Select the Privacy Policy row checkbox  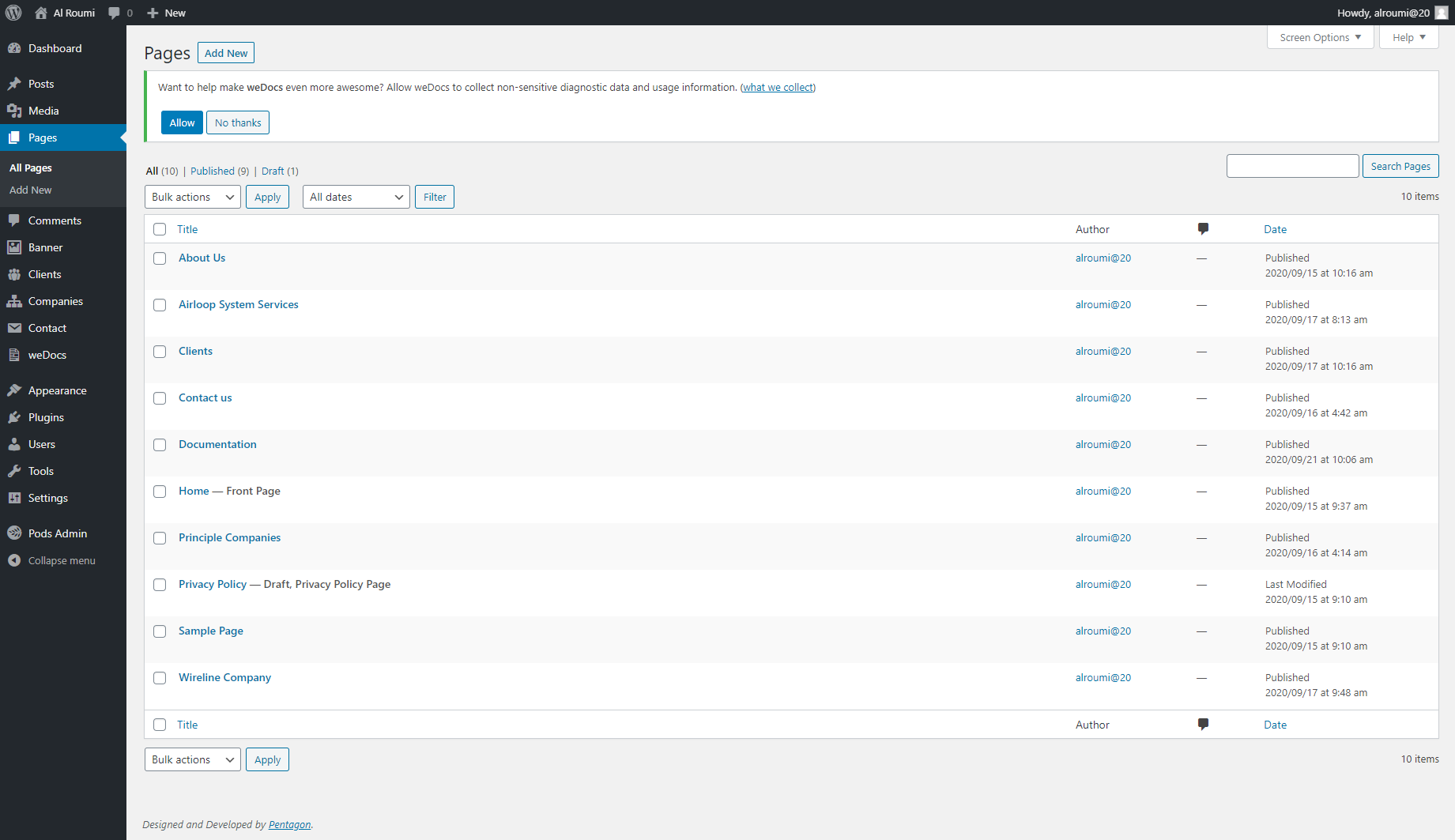[160, 585]
